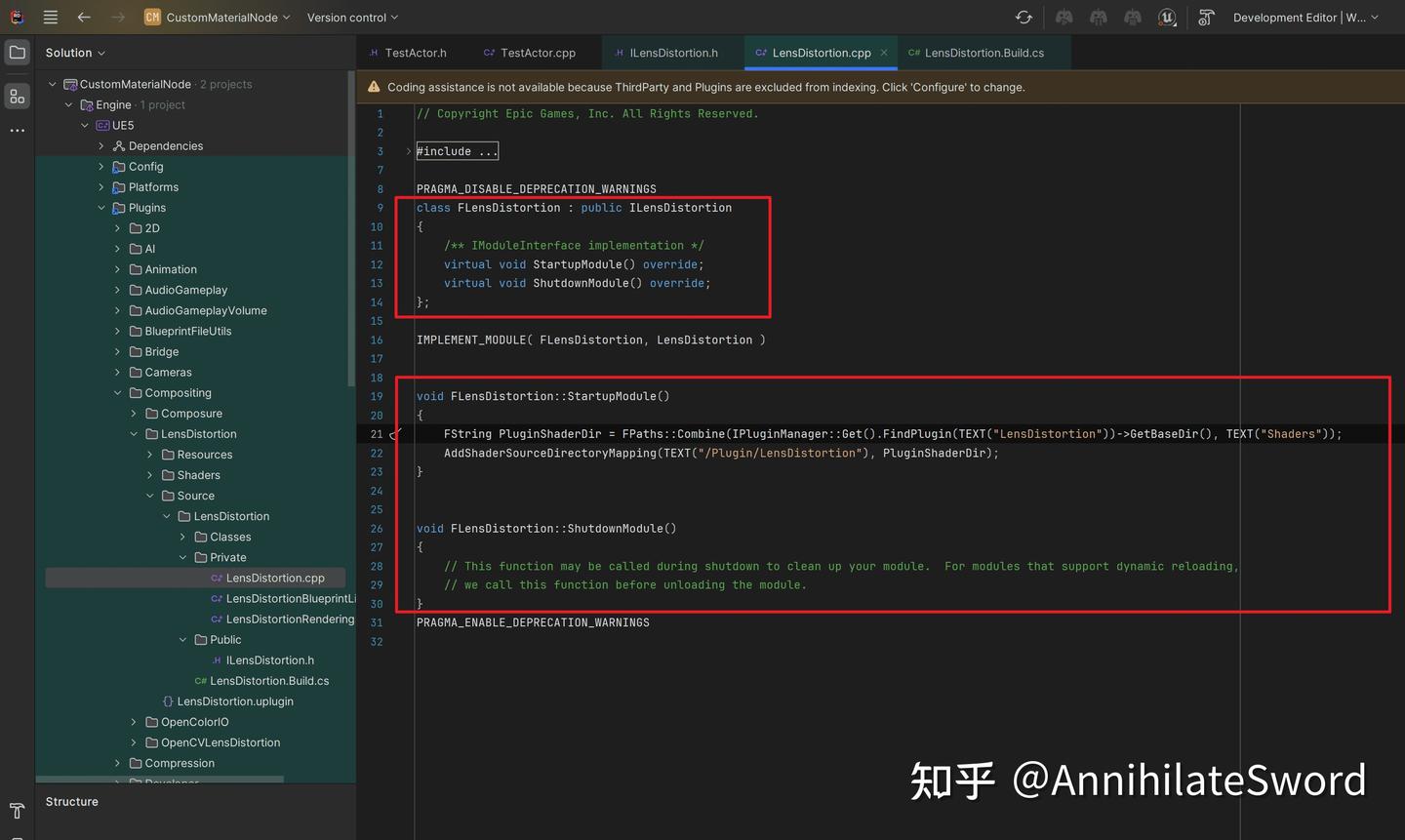Click the run settings icon beside Development Editor
The height and width of the screenshot is (840, 1405).
tap(1206, 17)
